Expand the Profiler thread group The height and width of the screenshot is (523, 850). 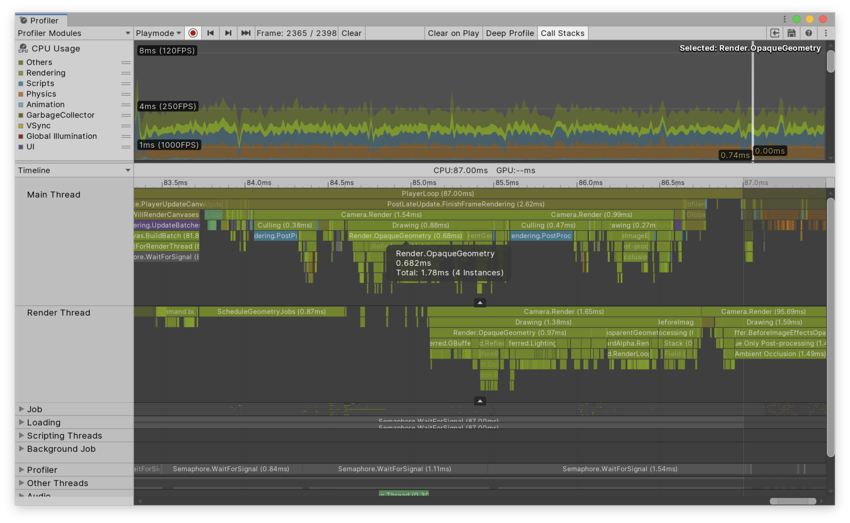(21, 469)
